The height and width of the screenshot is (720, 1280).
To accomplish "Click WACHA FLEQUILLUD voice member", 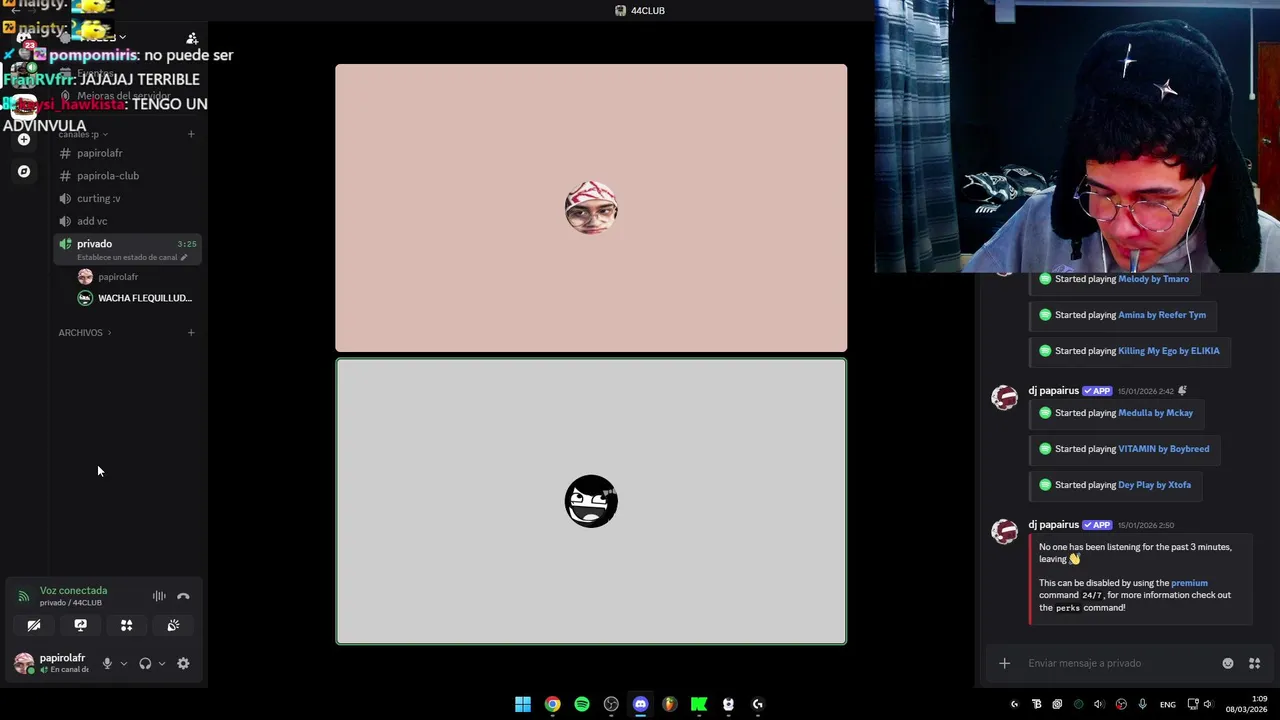I will pyautogui.click(x=135, y=298).
